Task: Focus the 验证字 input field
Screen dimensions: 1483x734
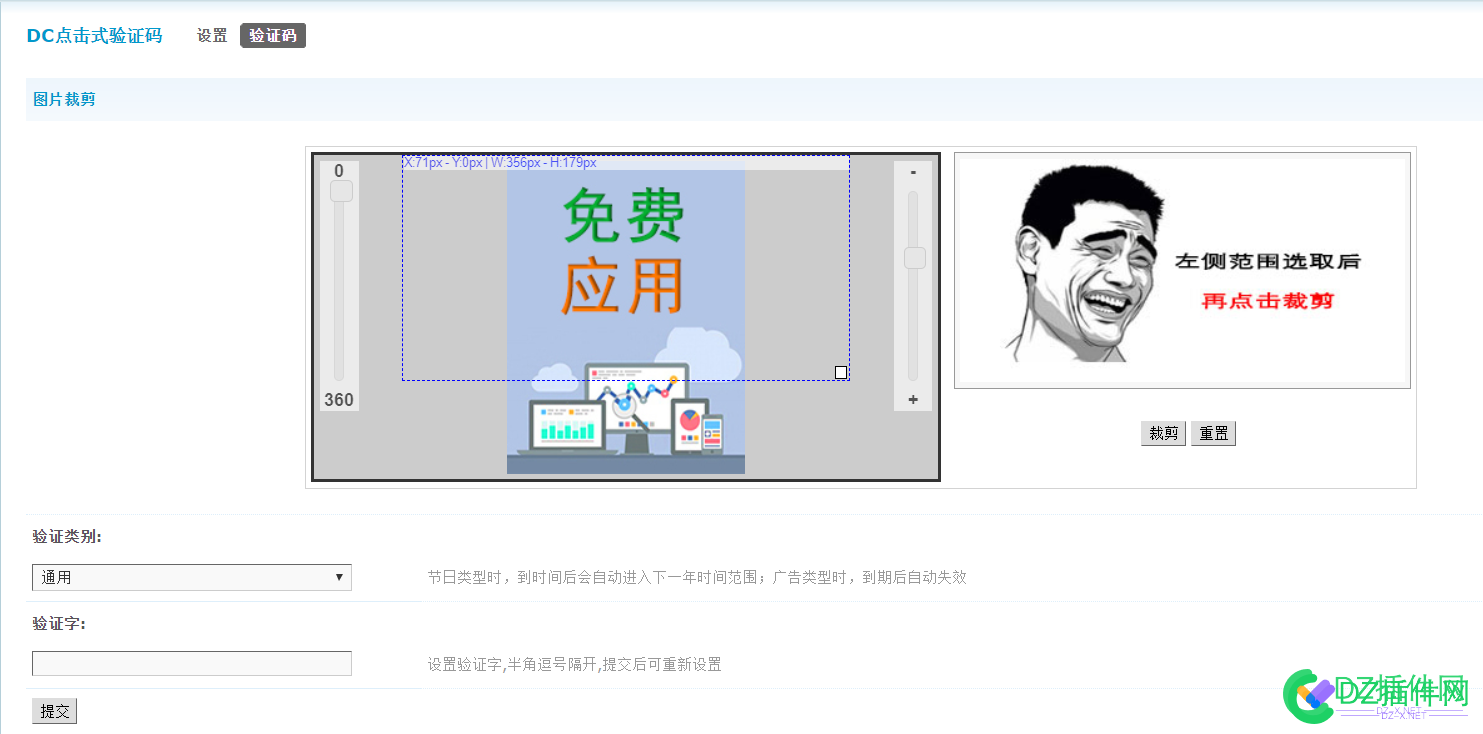Action: tap(192, 663)
